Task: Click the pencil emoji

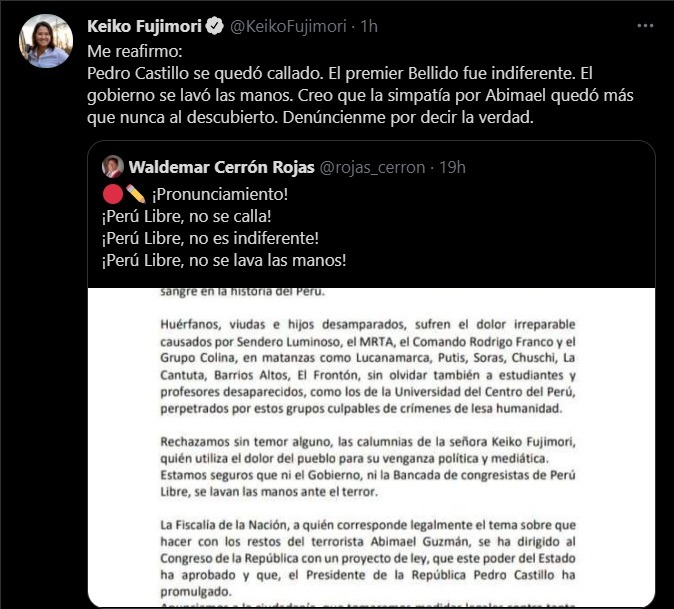Action: click(136, 194)
